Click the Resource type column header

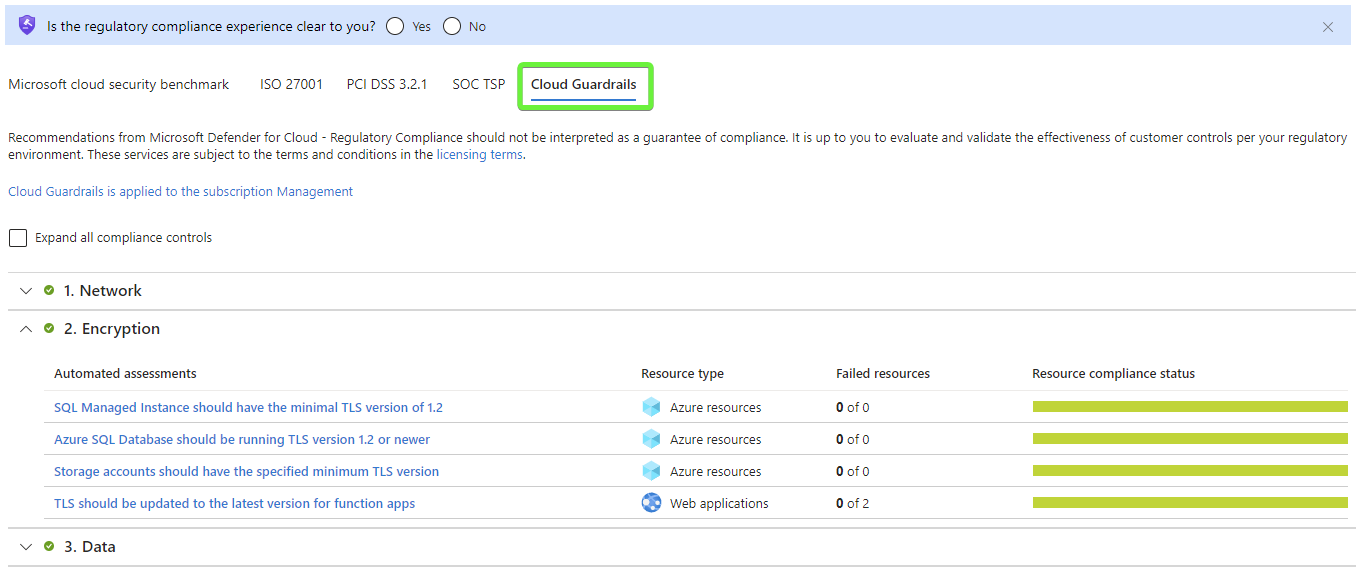point(682,373)
